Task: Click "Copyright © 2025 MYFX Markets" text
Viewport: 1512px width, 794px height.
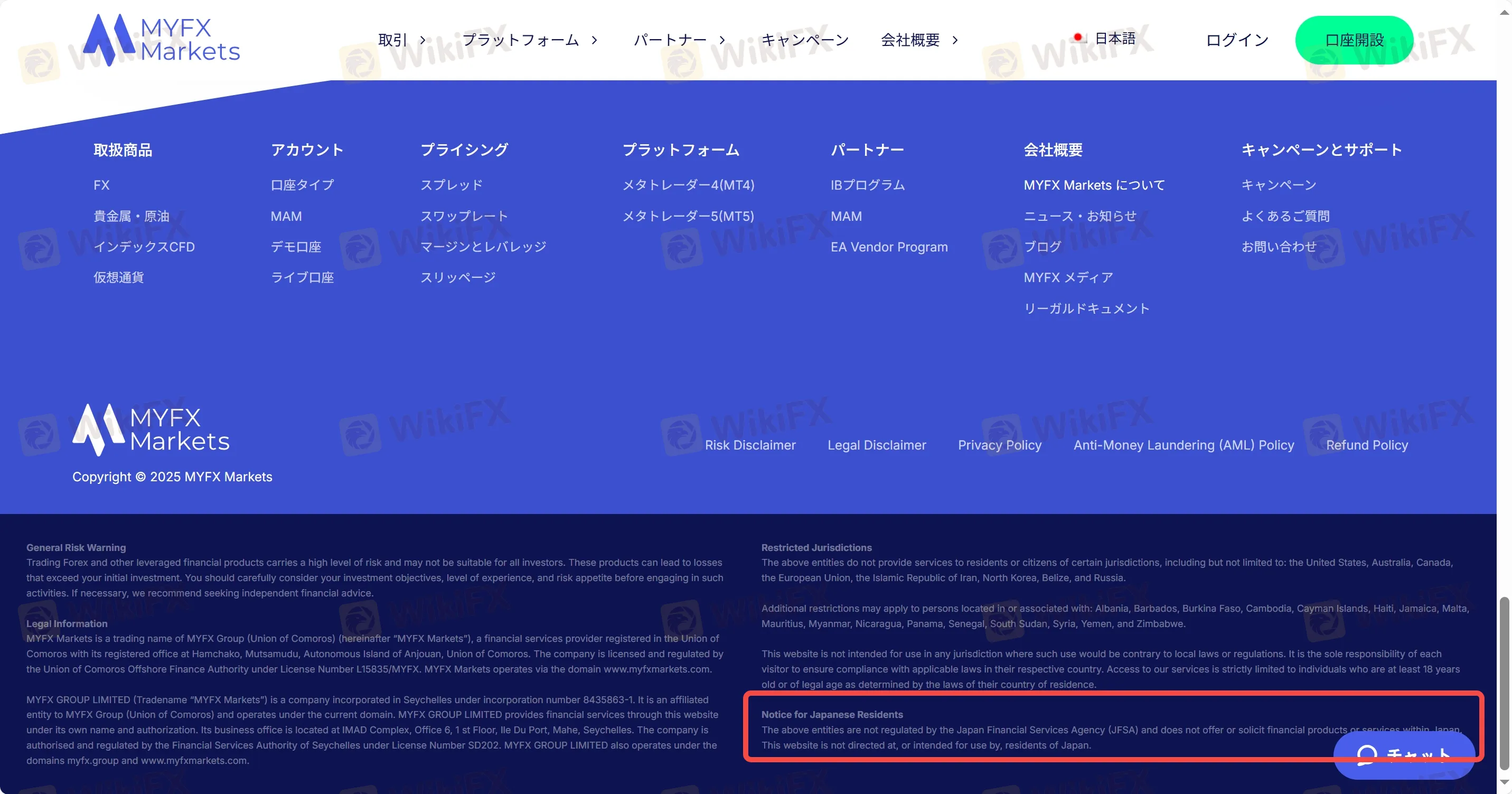Action: (x=172, y=477)
